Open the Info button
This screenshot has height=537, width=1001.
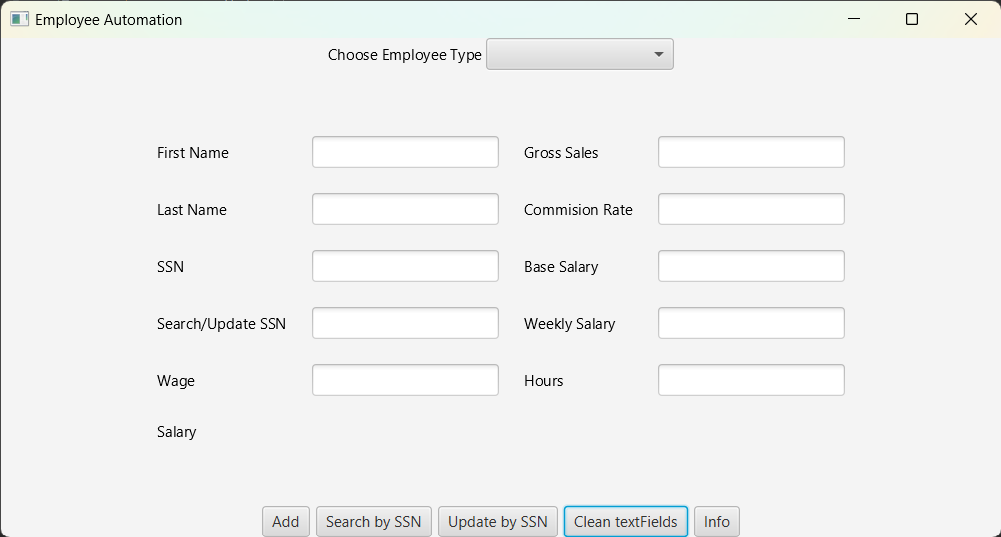717,522
